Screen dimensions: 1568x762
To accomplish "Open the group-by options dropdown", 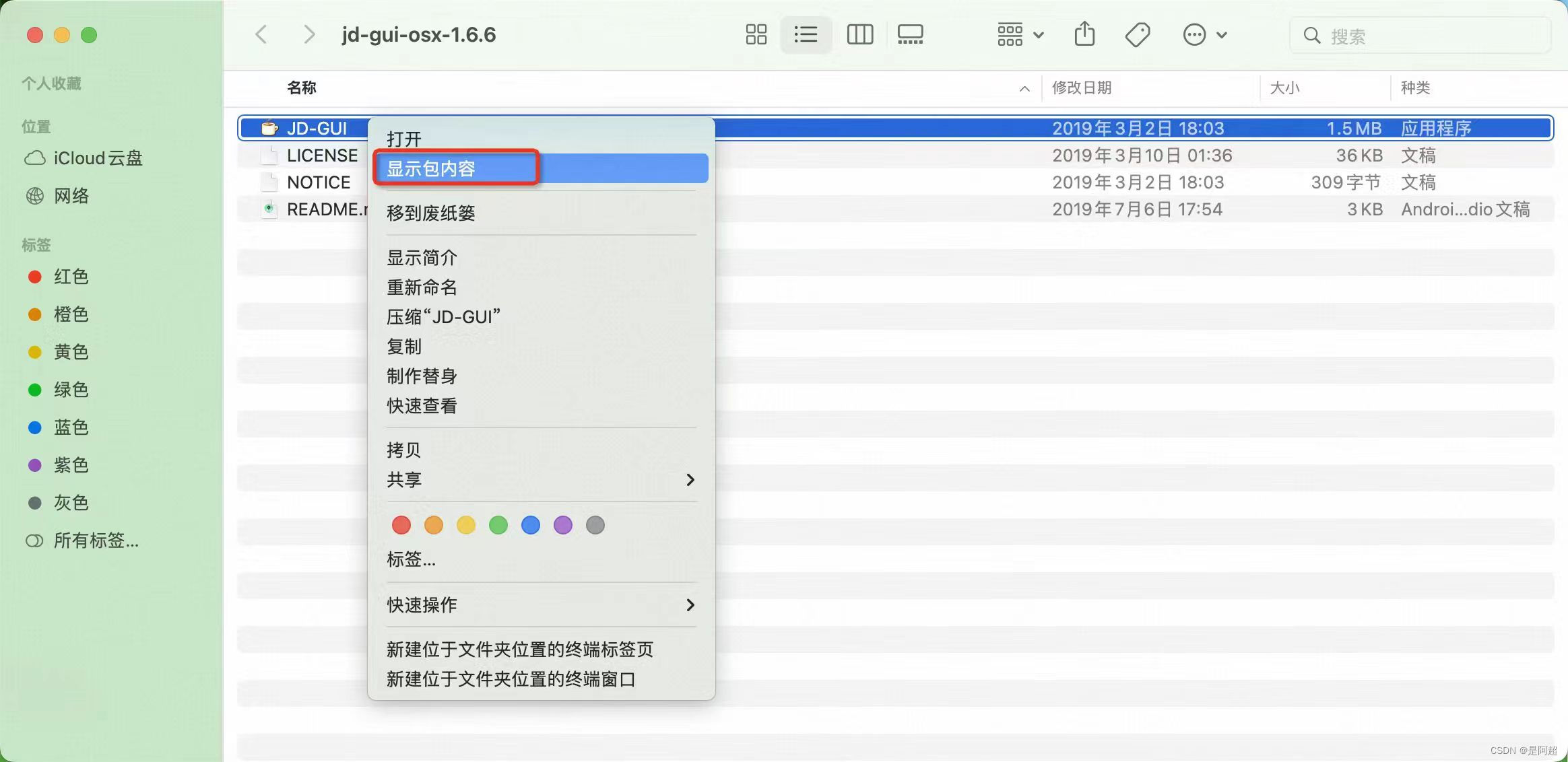I will (1020, 34).
